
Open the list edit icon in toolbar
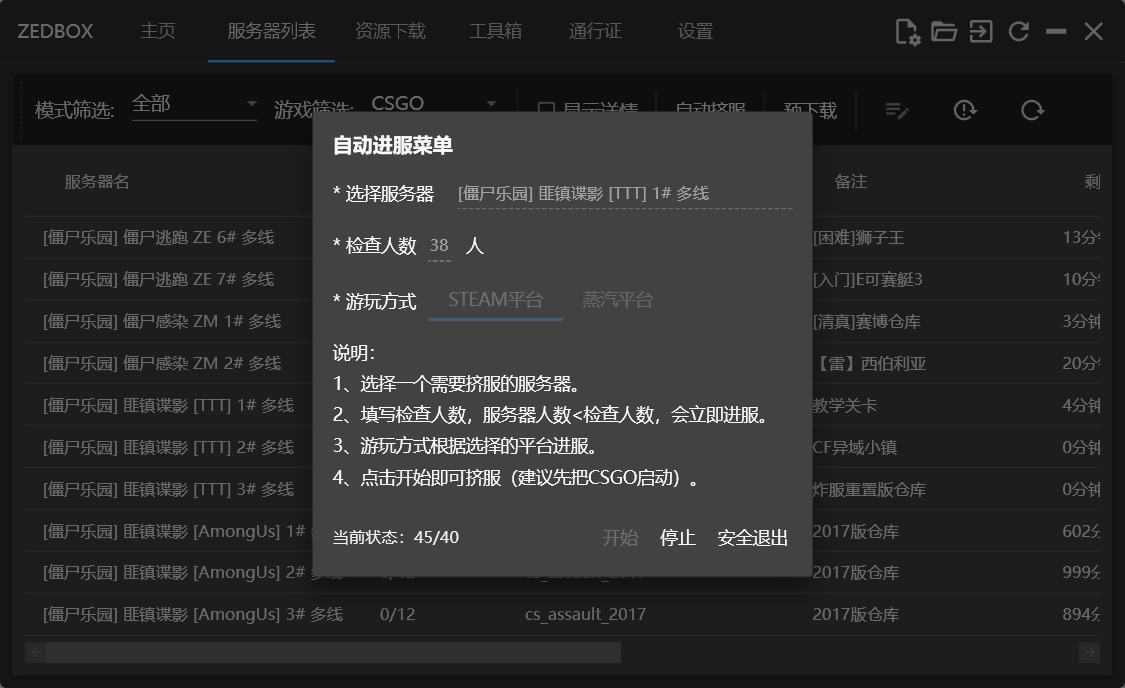897,110
